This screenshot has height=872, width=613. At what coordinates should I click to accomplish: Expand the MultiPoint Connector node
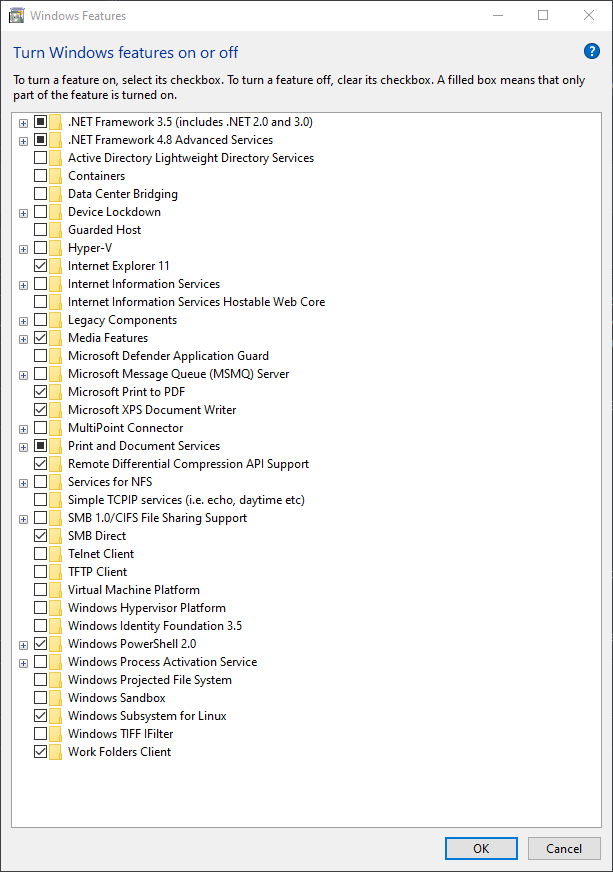[x=23, y=429]
